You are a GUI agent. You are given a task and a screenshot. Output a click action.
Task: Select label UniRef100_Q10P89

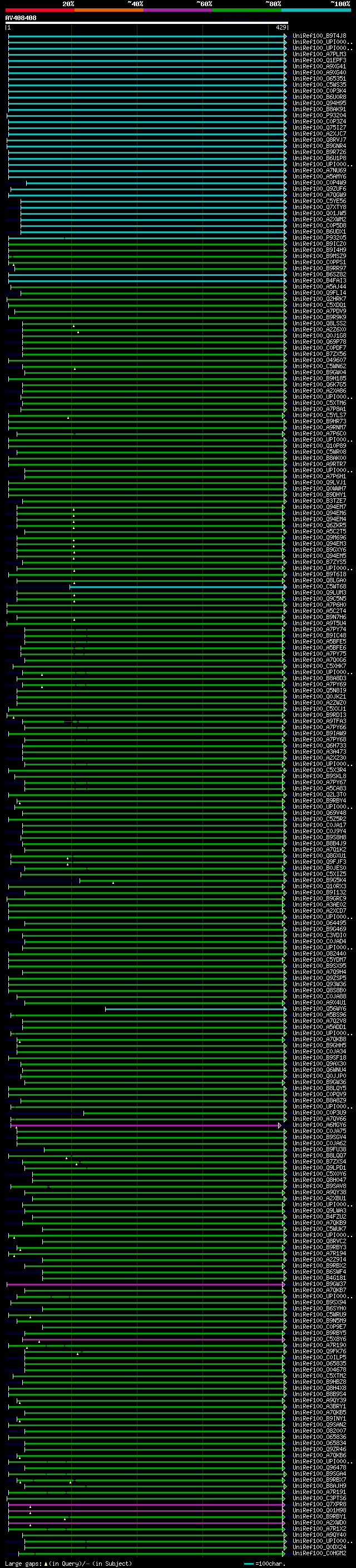[319, 446]
